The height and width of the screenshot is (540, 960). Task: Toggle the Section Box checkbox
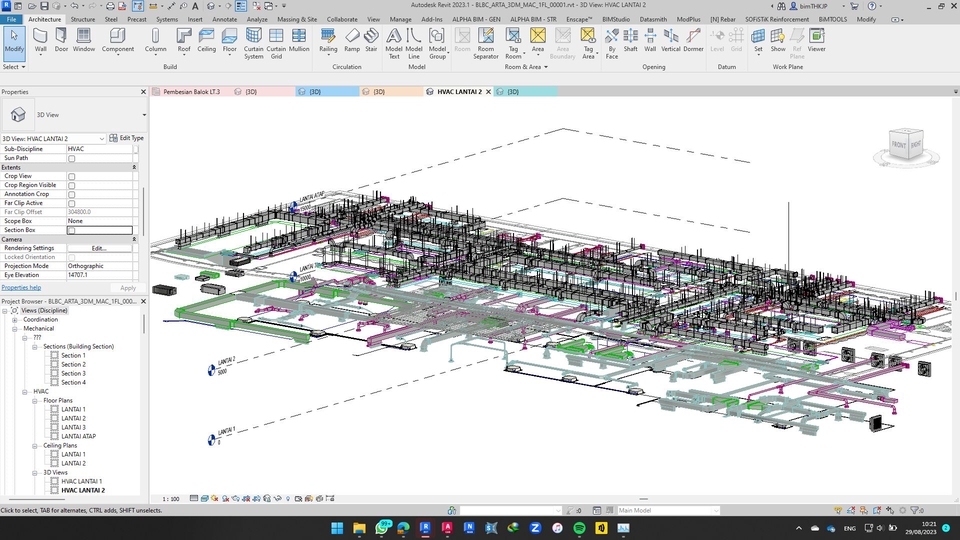point(71,230)
